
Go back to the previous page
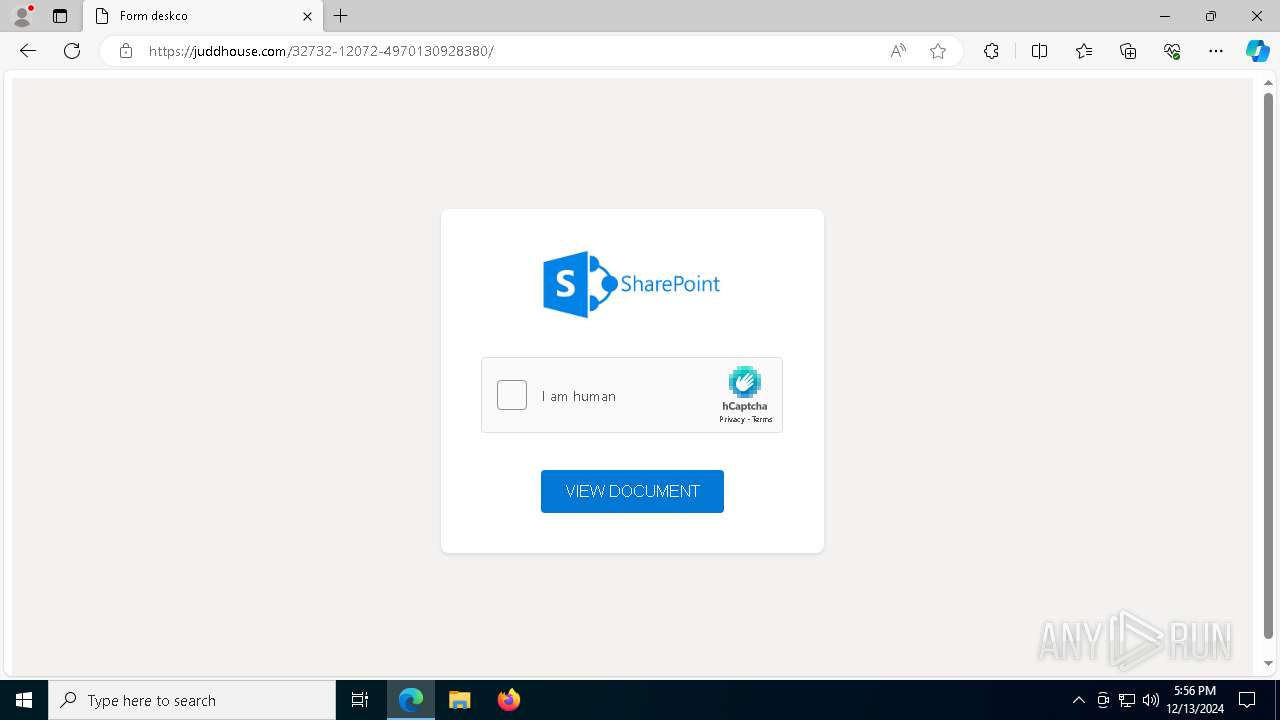tap(28, 51)
